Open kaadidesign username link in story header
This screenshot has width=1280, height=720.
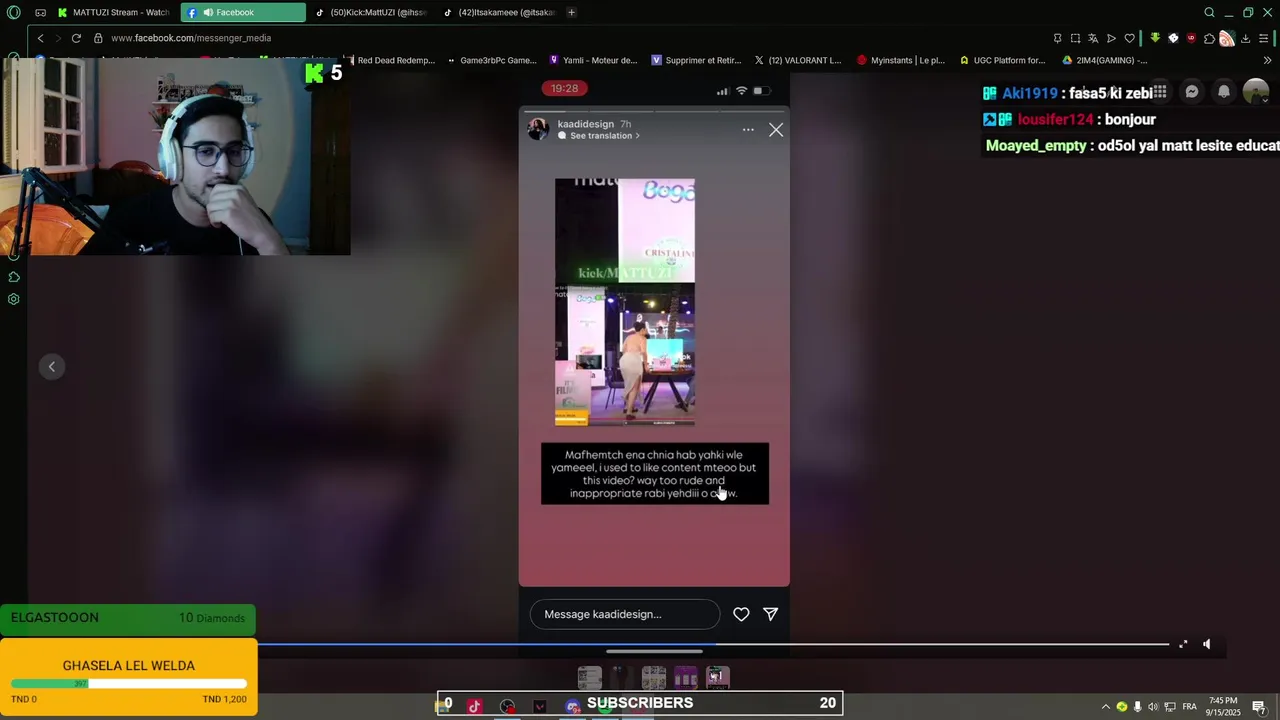585,124
